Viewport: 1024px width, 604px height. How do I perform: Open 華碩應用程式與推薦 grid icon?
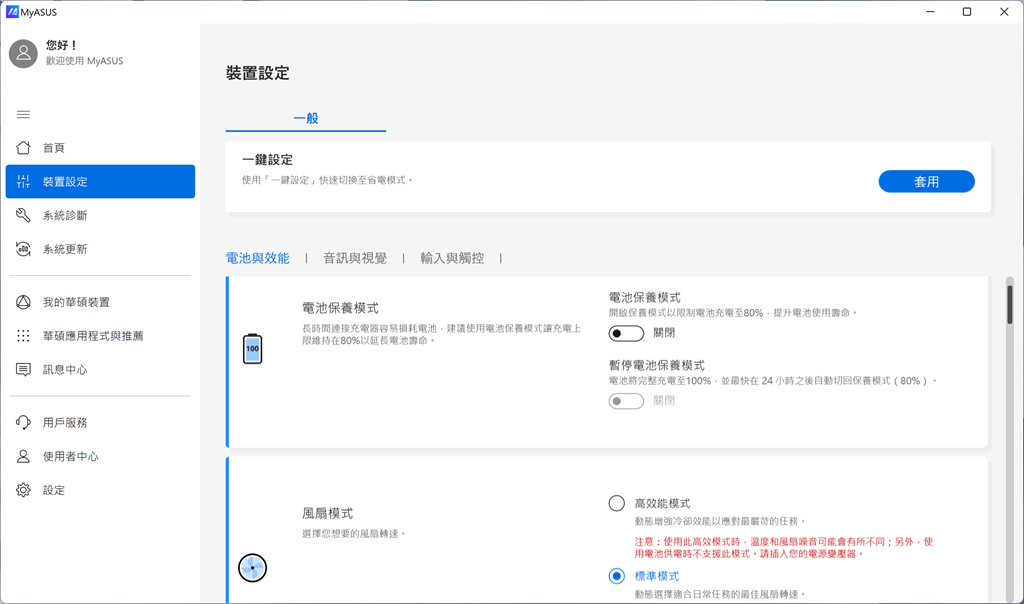click(x=24, y=336)
